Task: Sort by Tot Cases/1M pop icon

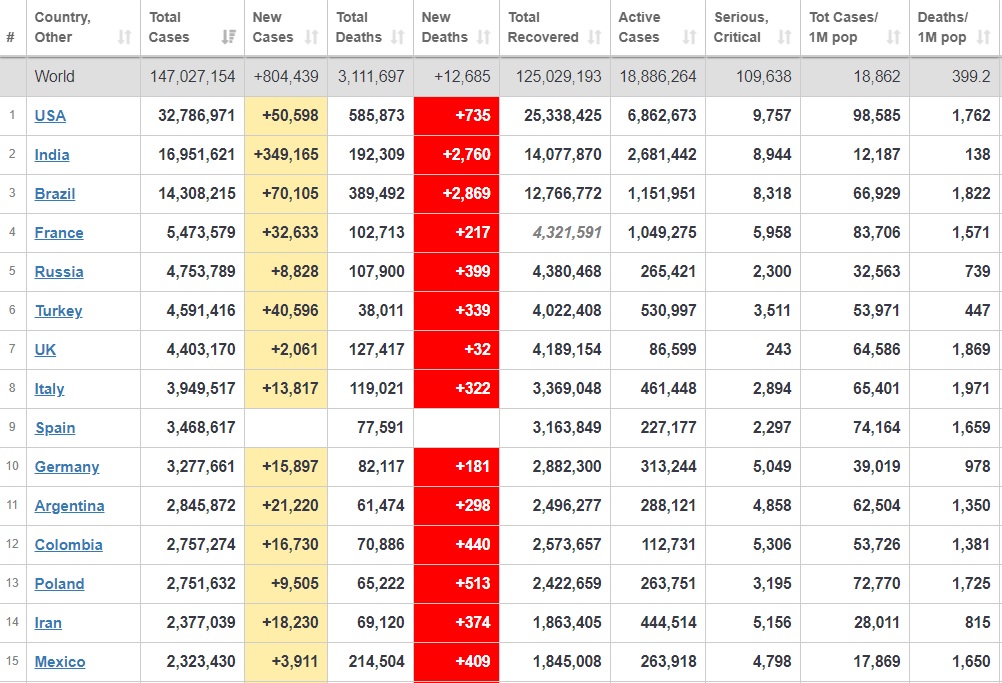Action: coord(893,37)
